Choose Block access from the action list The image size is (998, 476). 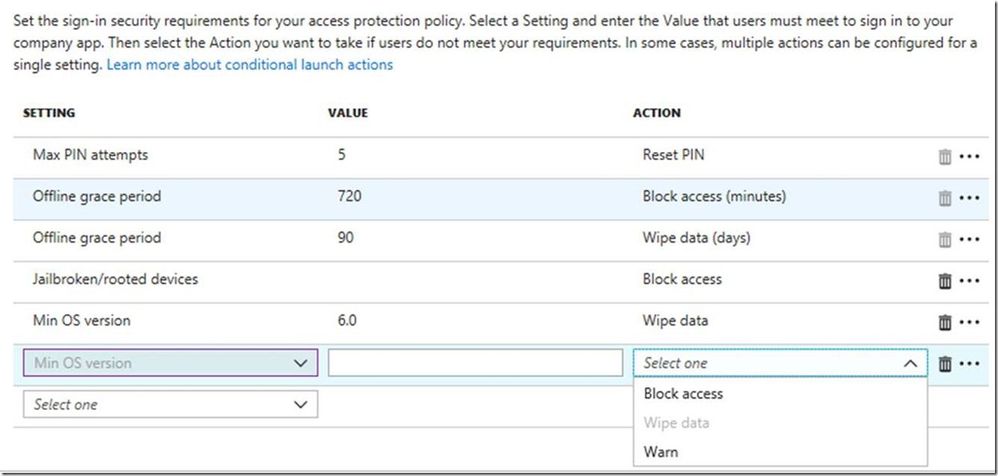[683, 394]
